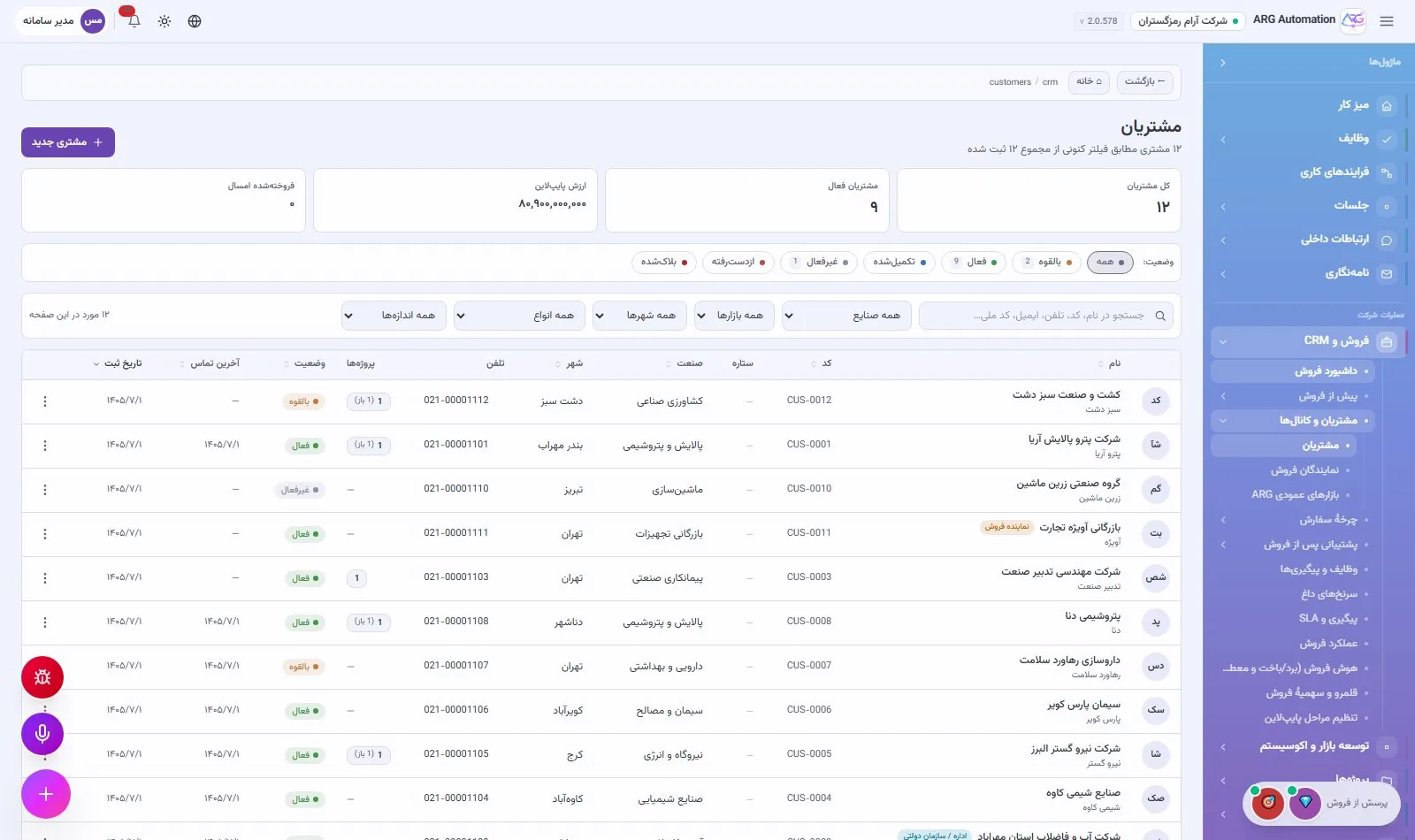
Task: Click the blue diamond assistant icon
Action: (x=1305, y=803)
